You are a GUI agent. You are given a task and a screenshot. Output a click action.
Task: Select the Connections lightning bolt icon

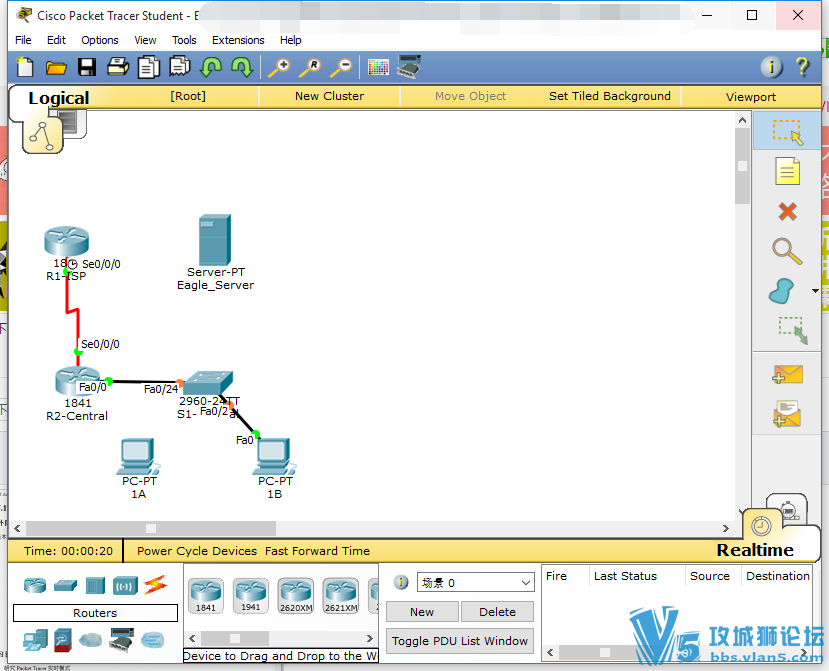[x=155, y=585]
